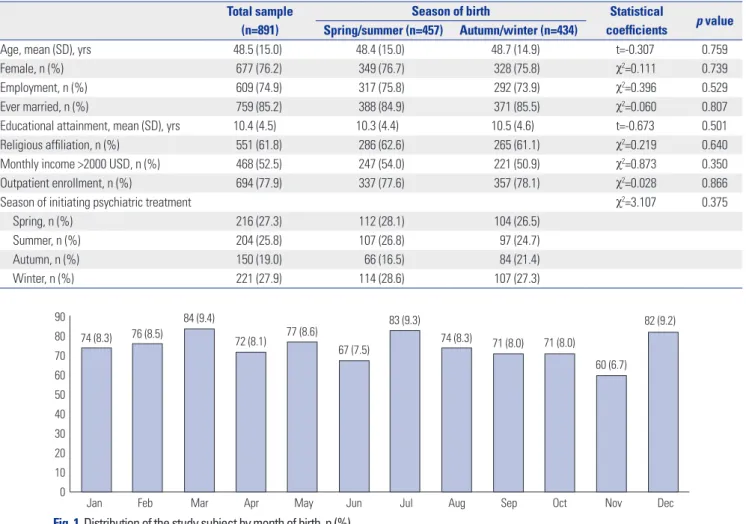The image size is (746, 524).
Task: Click the Aug bar in the chart
Action: [x=457, y=419]
